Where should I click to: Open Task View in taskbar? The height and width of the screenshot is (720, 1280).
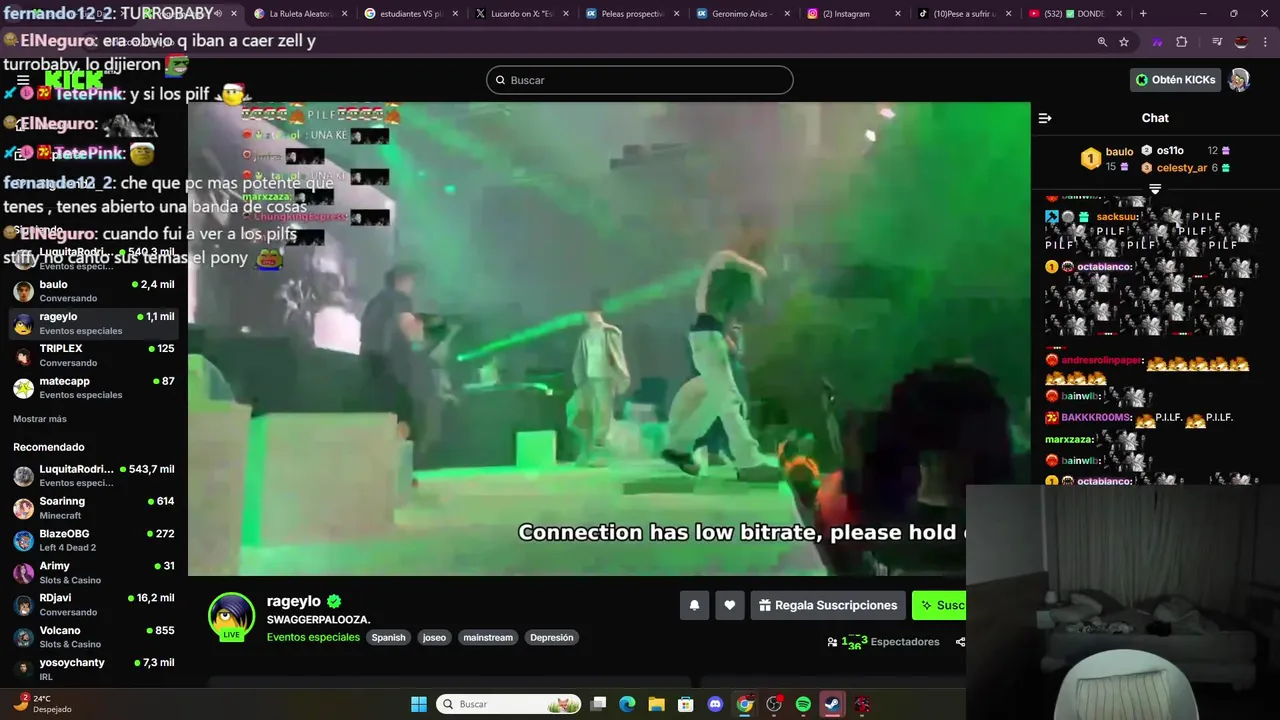click(x=598, y=704)
